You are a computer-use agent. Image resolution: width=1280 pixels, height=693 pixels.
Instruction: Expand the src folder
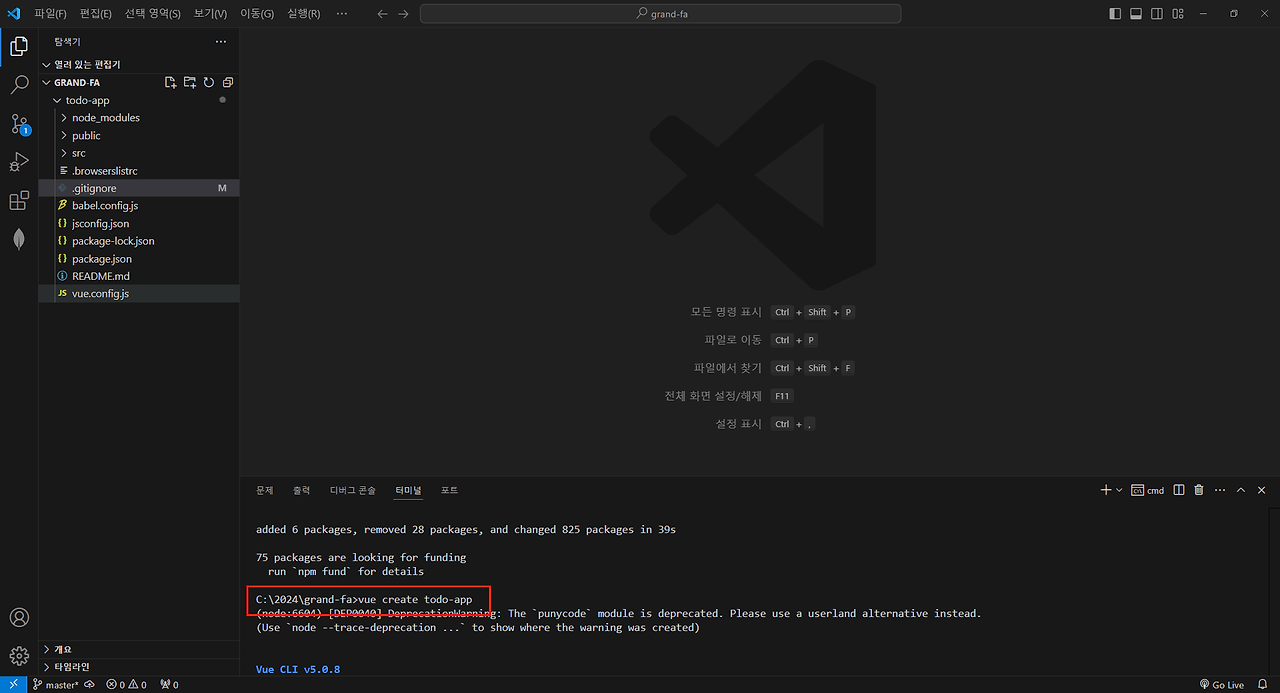(x=139, y=153)
